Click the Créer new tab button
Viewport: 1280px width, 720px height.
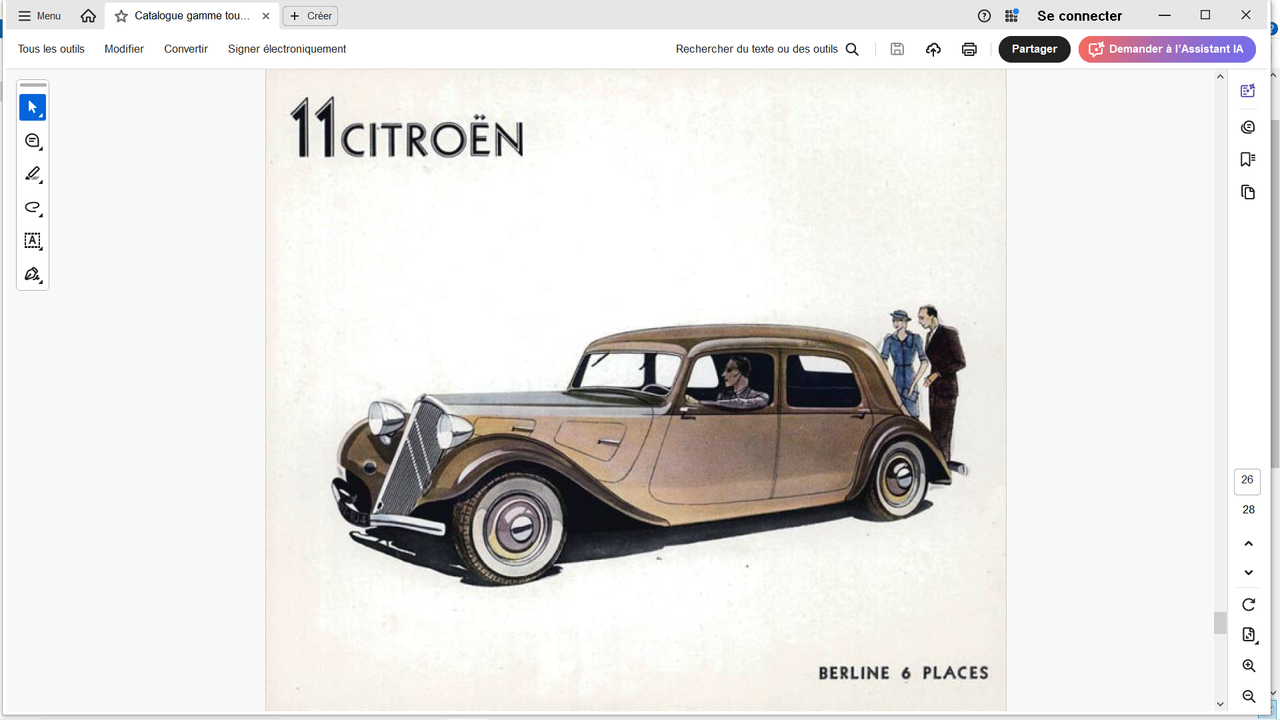coord(310,16)
